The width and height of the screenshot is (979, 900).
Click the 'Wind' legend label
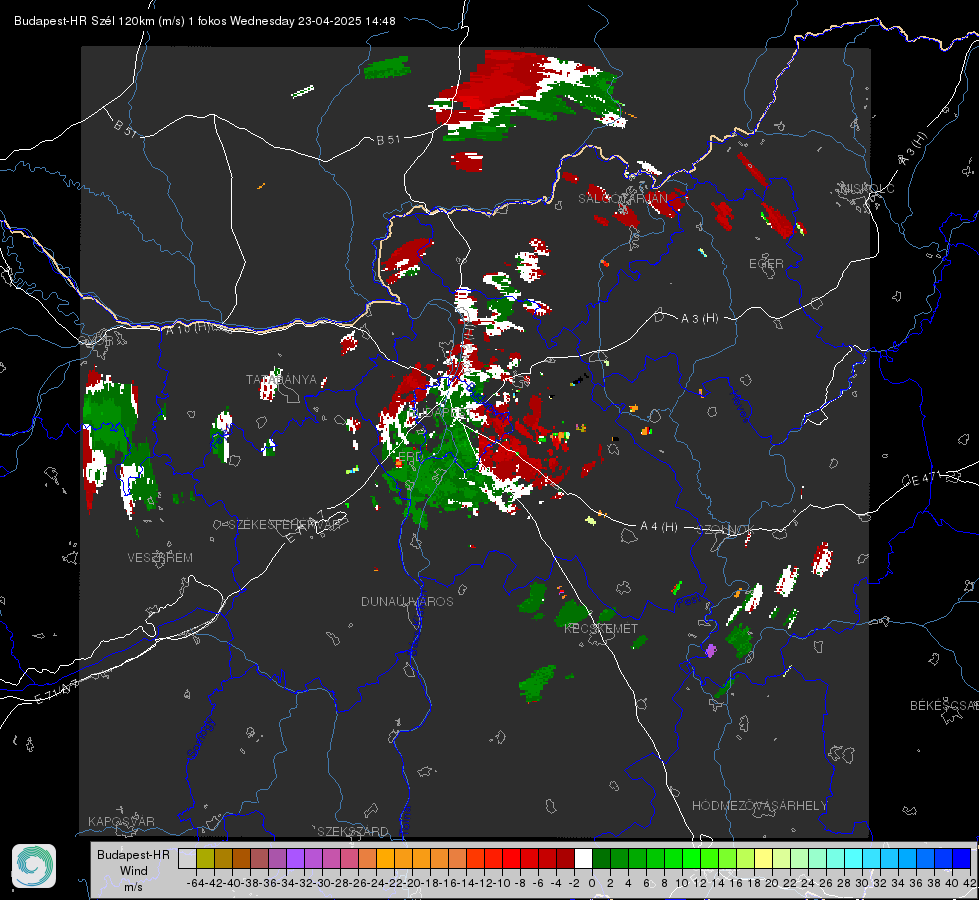pyautogui.click(x=134, y=871)
